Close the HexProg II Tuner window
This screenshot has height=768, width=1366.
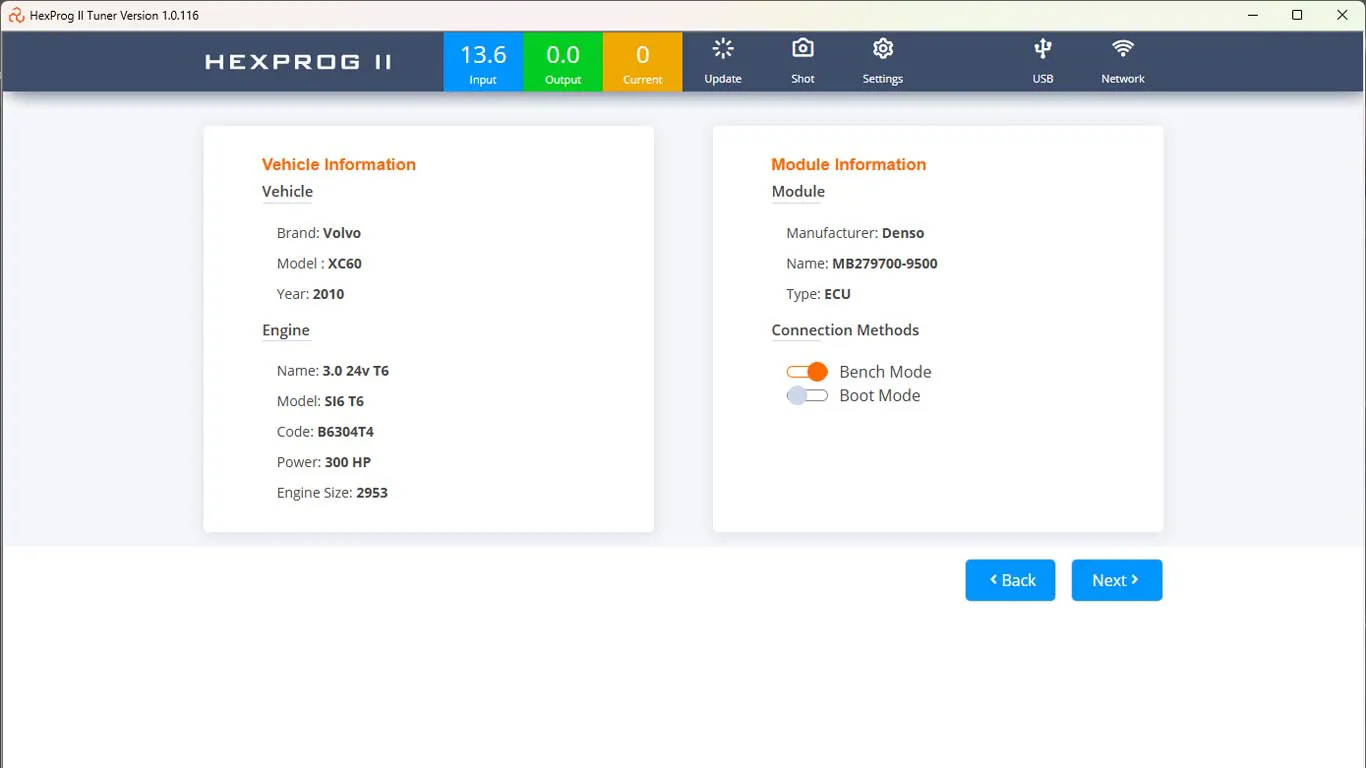1343,15
